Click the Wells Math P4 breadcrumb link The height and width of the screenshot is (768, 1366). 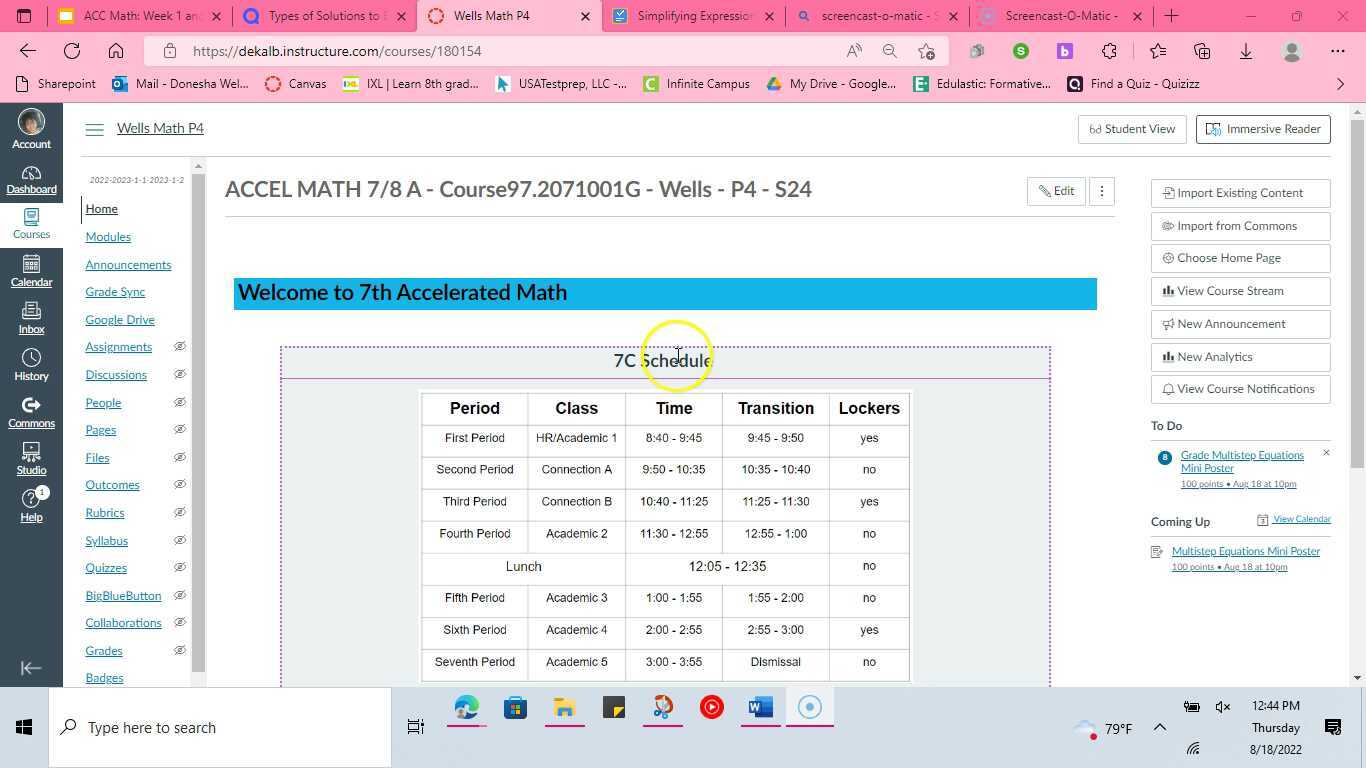(160, 128)
